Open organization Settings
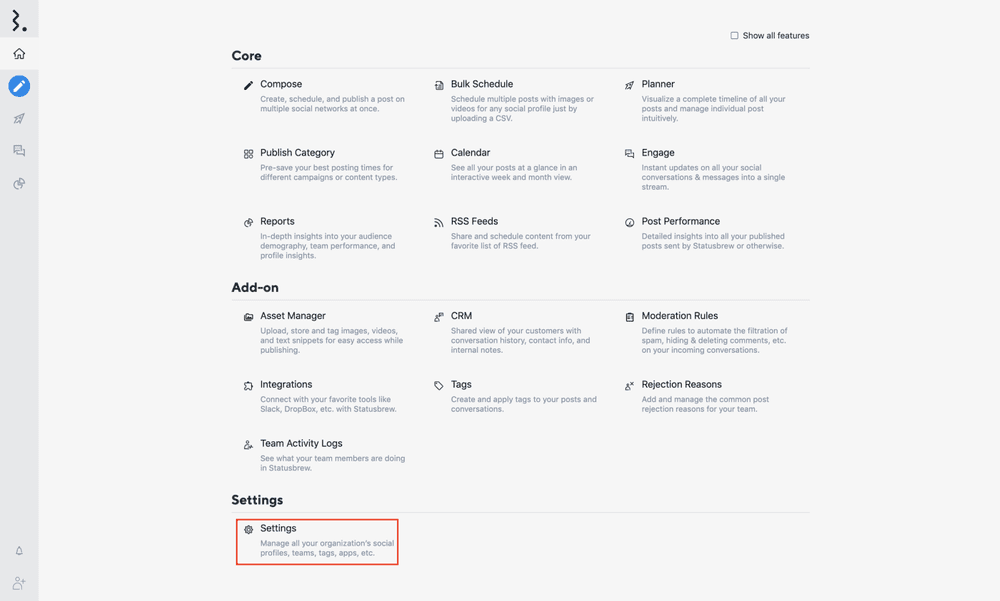The image size is (1000, 601). [278, 528]
